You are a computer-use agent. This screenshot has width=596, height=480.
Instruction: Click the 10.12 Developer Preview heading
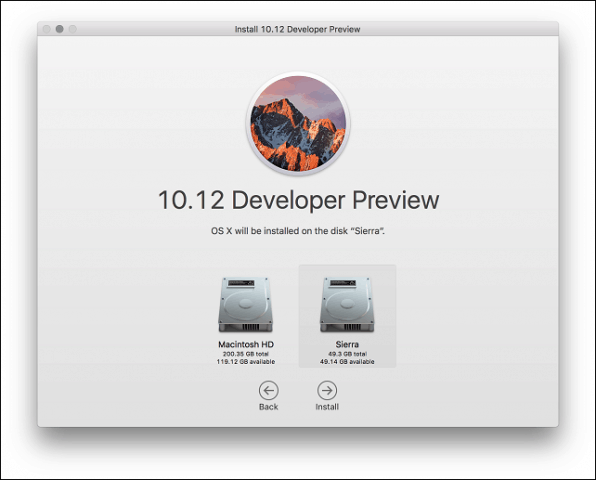coord(298,200)
